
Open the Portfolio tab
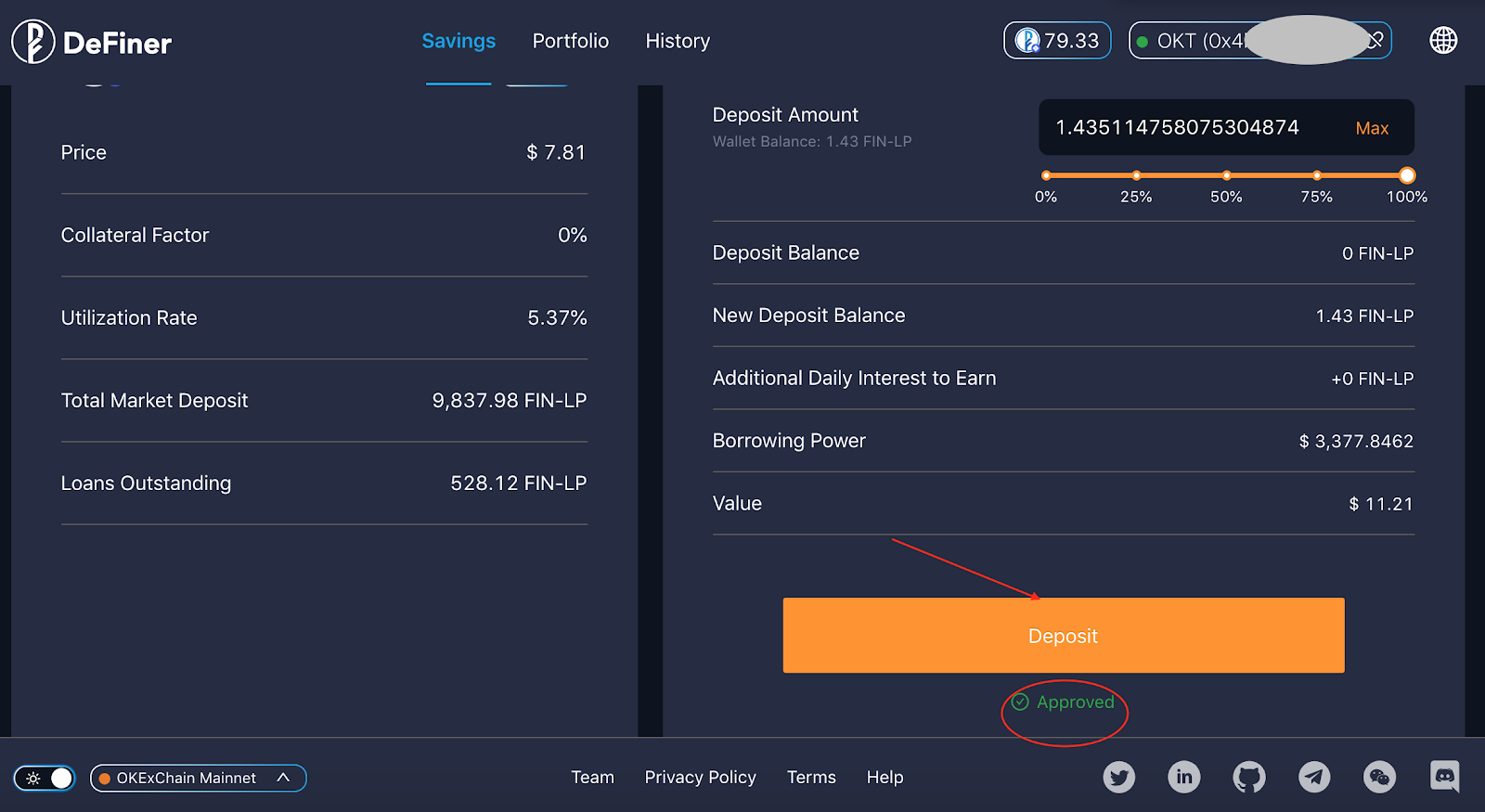(x=571, y=41)
